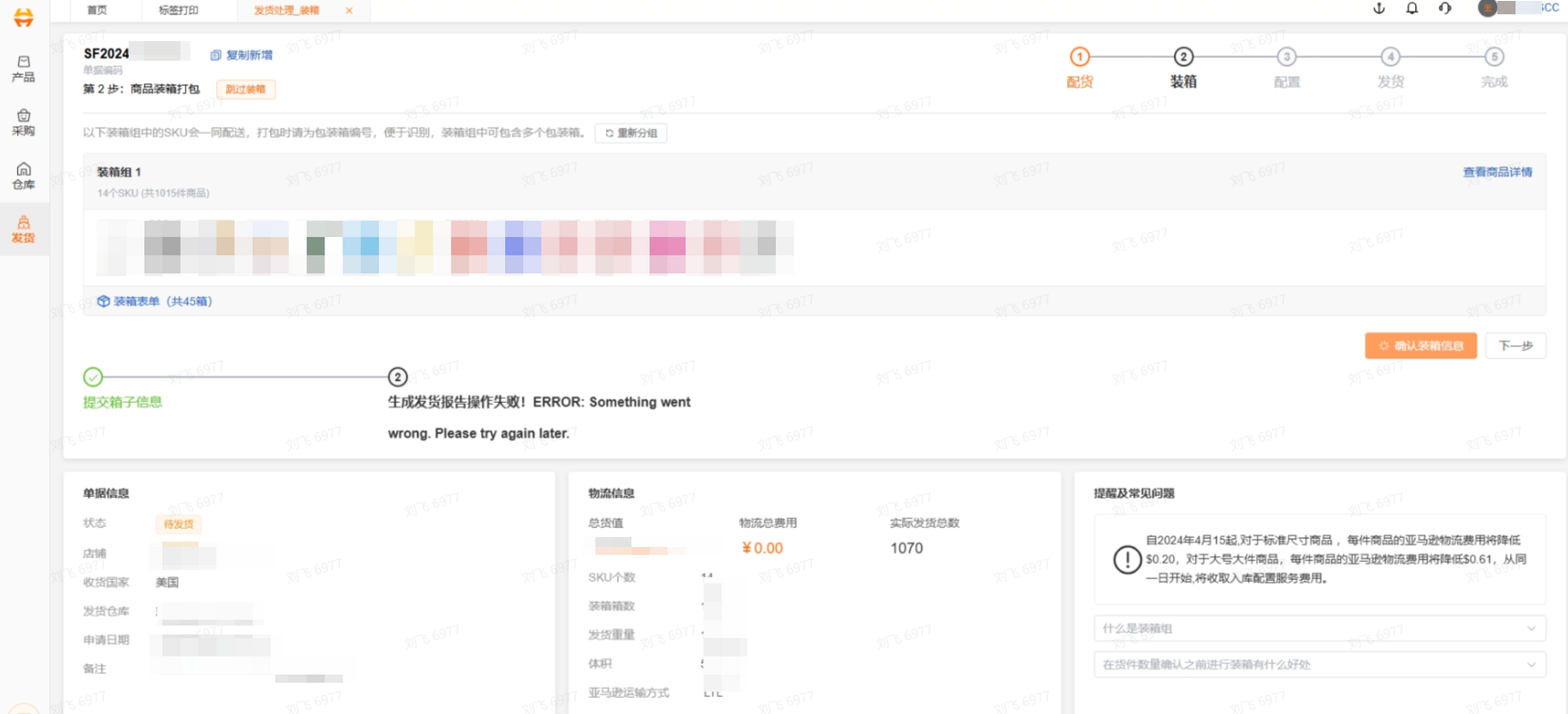Expand 在货件数量确认之前进行装箱有什么好处 question
The width and height of the screenshot is (1568, 714).
click(1319, 665)
